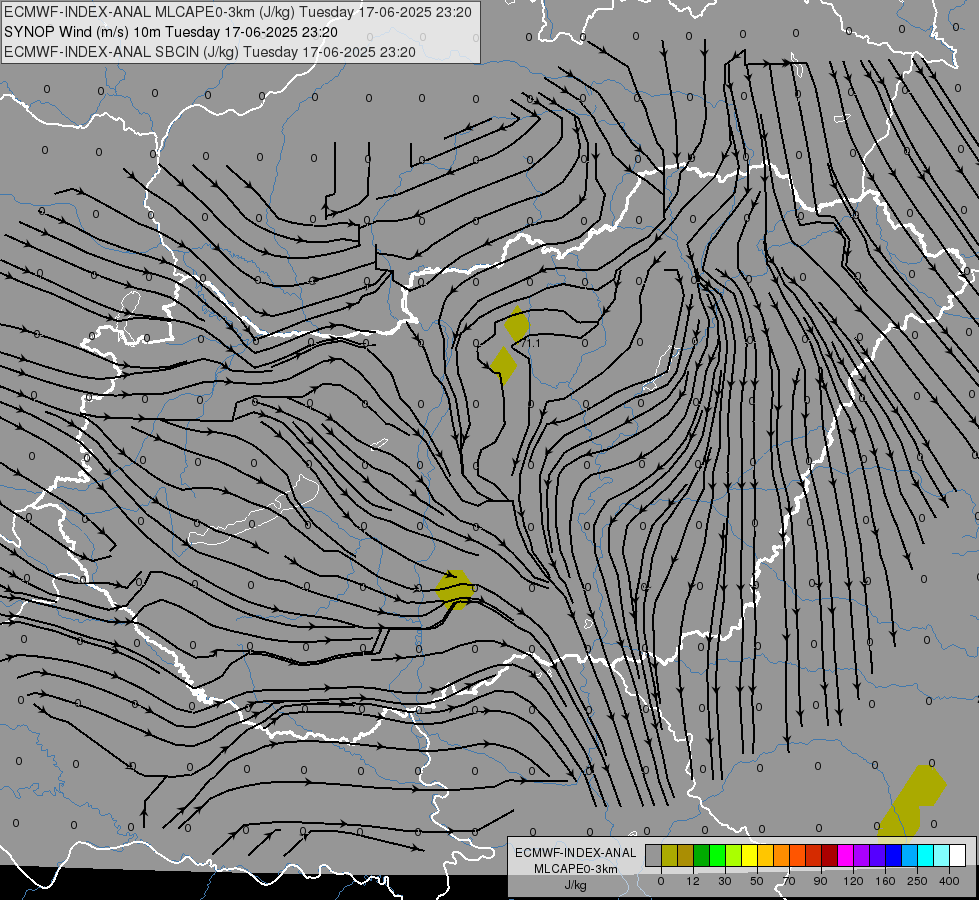Click the olive diamond next to "71.1"
Image resolution: width=979 pixels, height=900 pixels.
pyautogui.click(x=516, y=324)
